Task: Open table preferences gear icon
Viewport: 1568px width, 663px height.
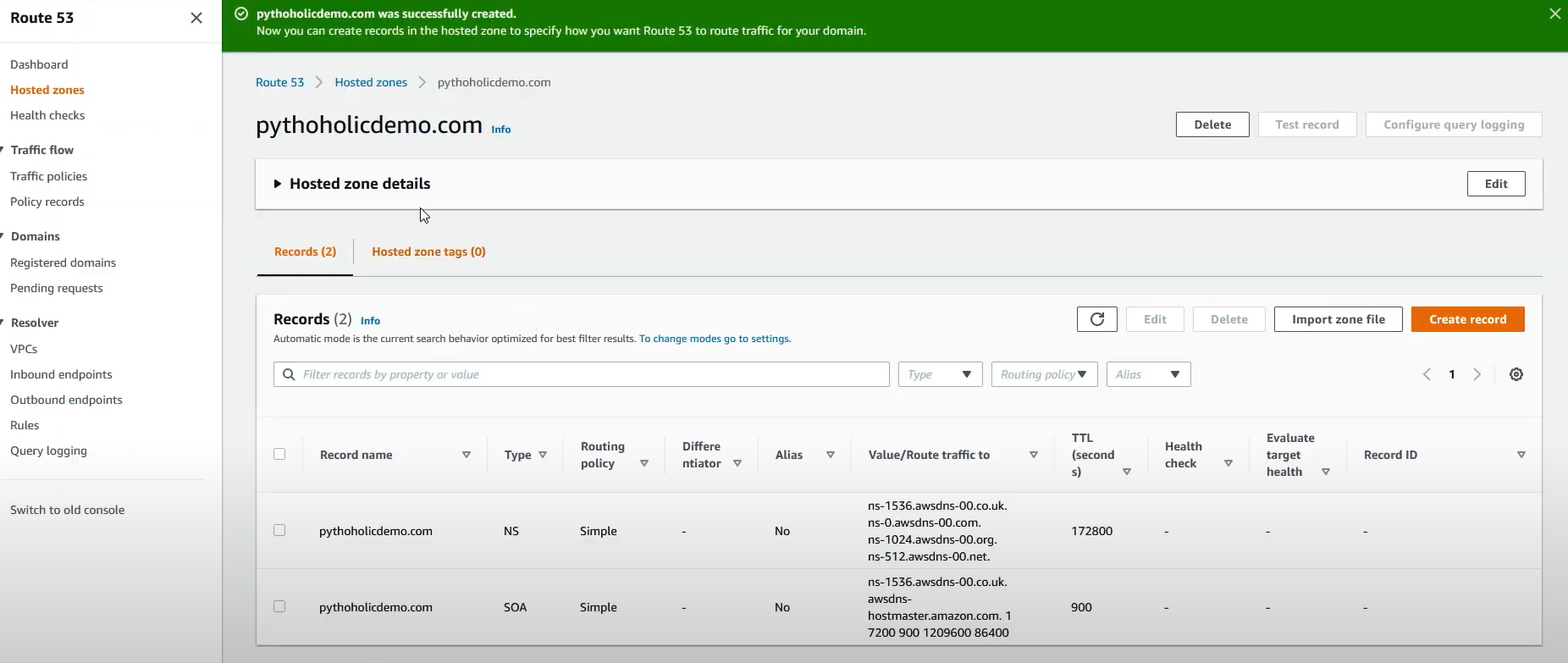Action: click(1516, 374)
